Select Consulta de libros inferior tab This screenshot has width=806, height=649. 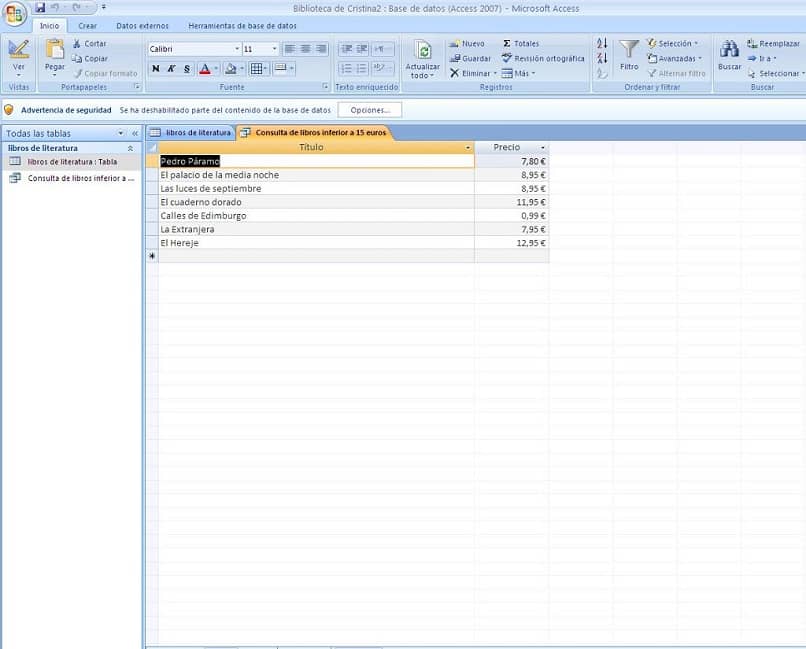point(314,133)
